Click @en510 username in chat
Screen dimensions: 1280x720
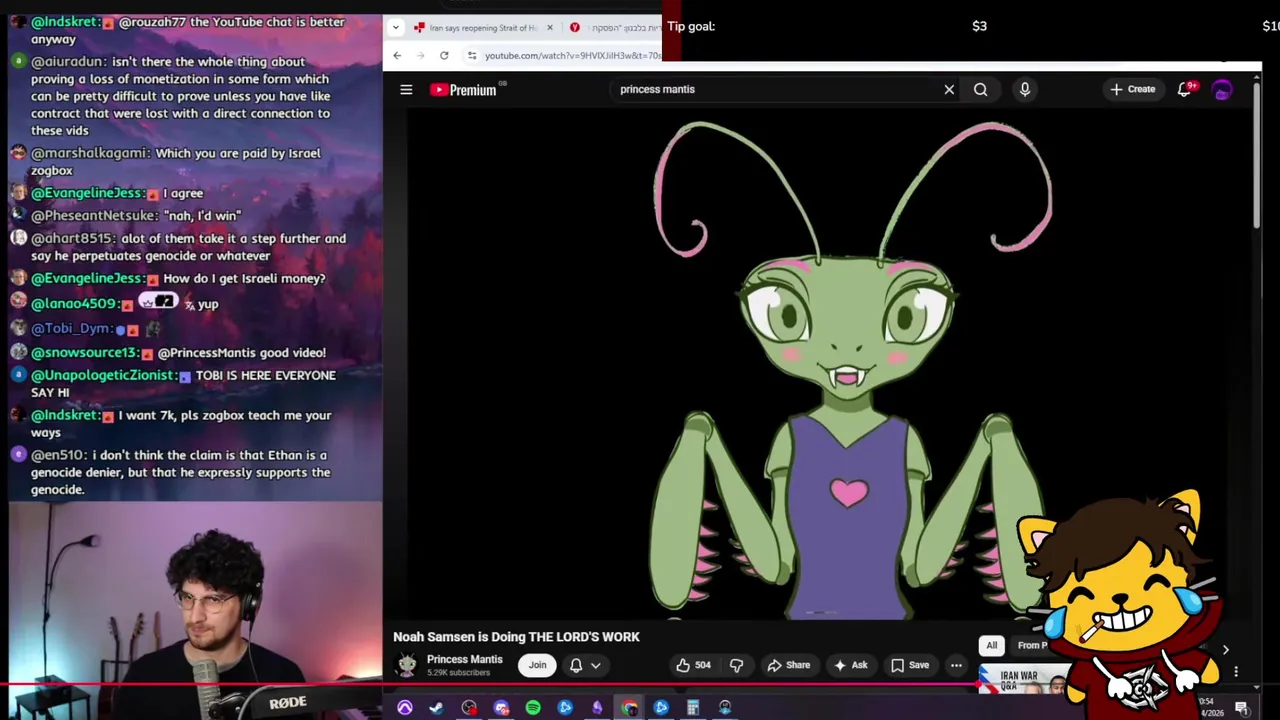pos(59,456)
